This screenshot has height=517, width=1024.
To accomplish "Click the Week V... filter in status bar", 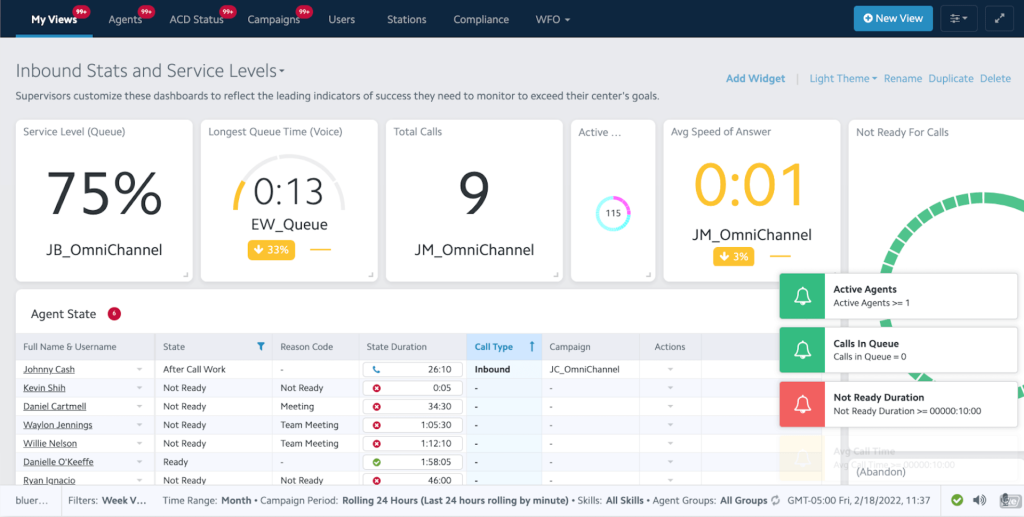I will (x=125, y=501).
